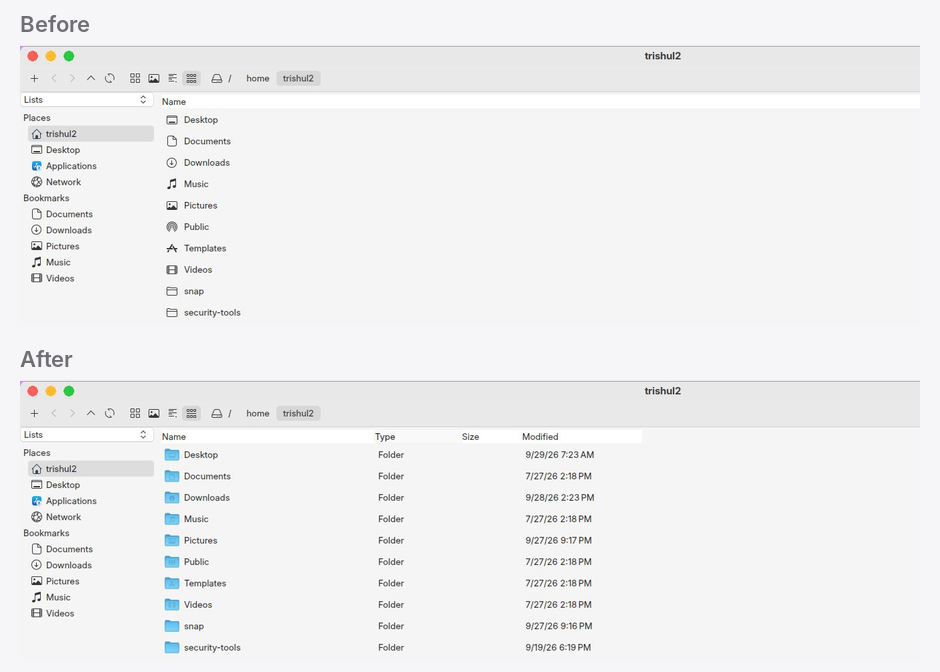Select the highlighted compact list view in Before window
Viewport: 940px width, 672px height.
pos(191,79)
